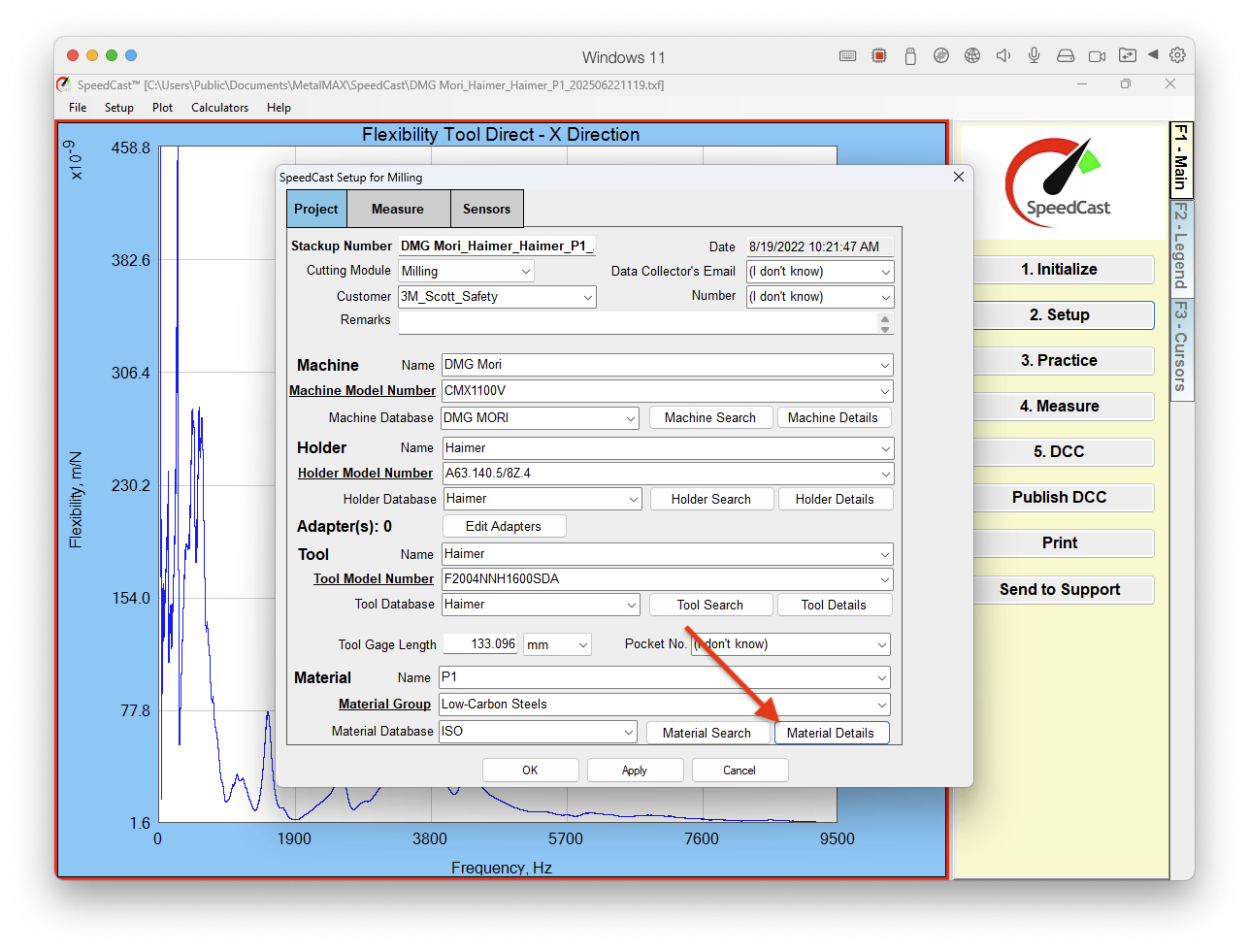This screenshot has height=952, width=1249.
Task: Open the Plot menu
Action: [162, 108]
